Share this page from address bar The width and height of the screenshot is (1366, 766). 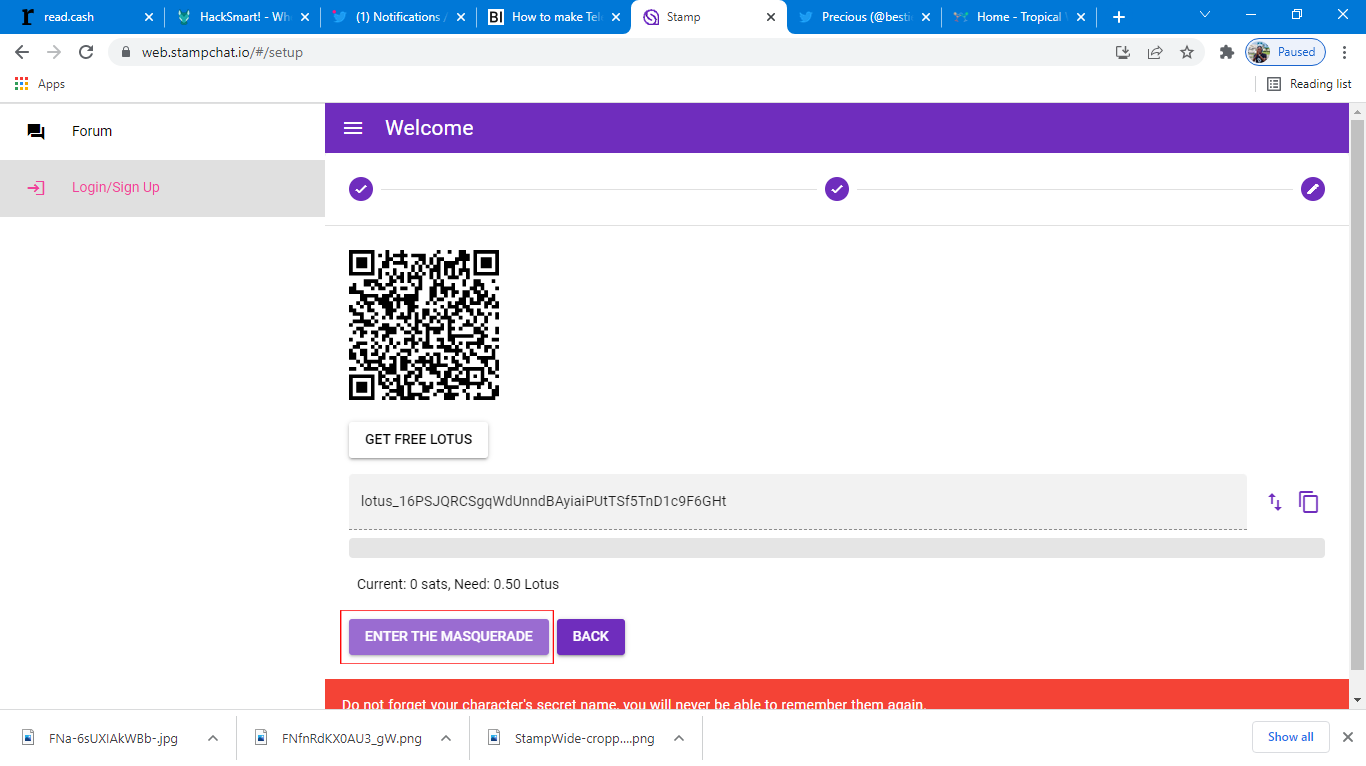[x=1155, y=52]
